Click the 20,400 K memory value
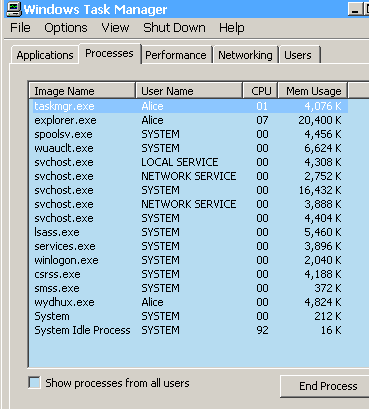 (320, 120)
